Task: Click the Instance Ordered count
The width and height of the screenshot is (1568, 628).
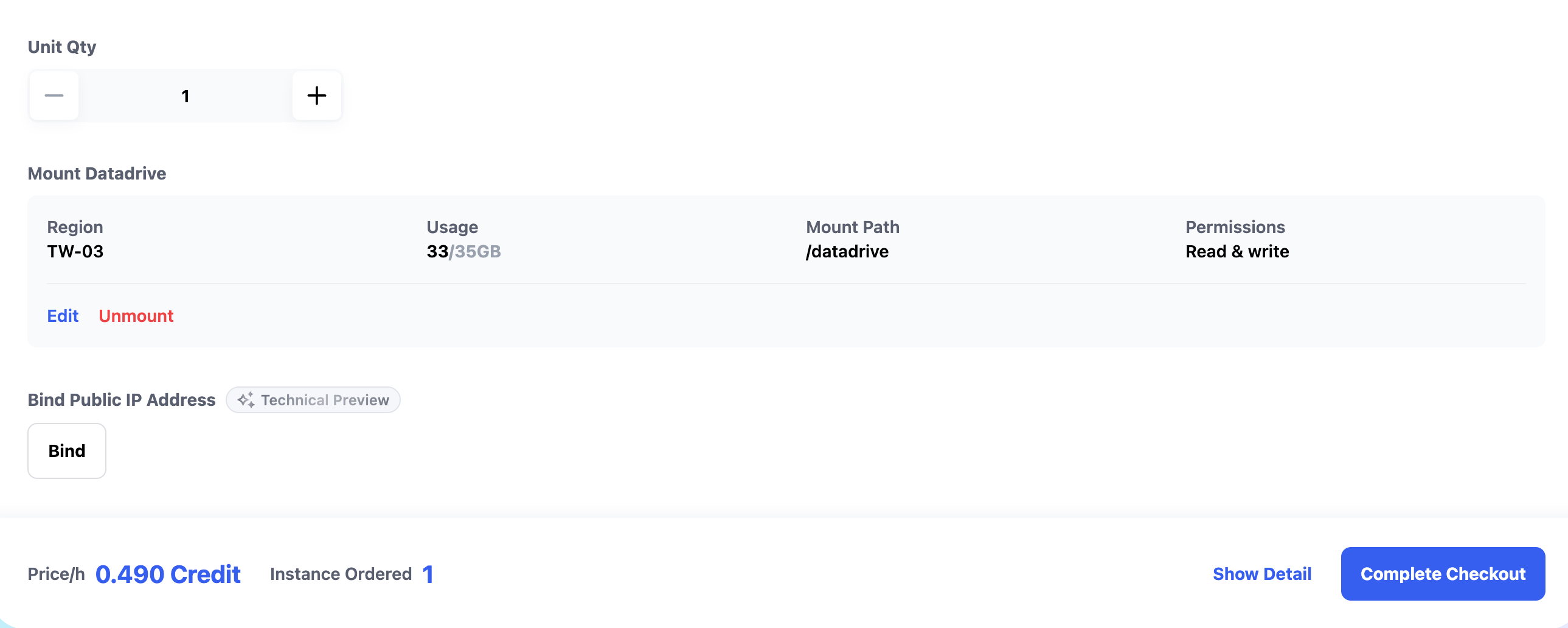Action: click(x=428, y=574)
